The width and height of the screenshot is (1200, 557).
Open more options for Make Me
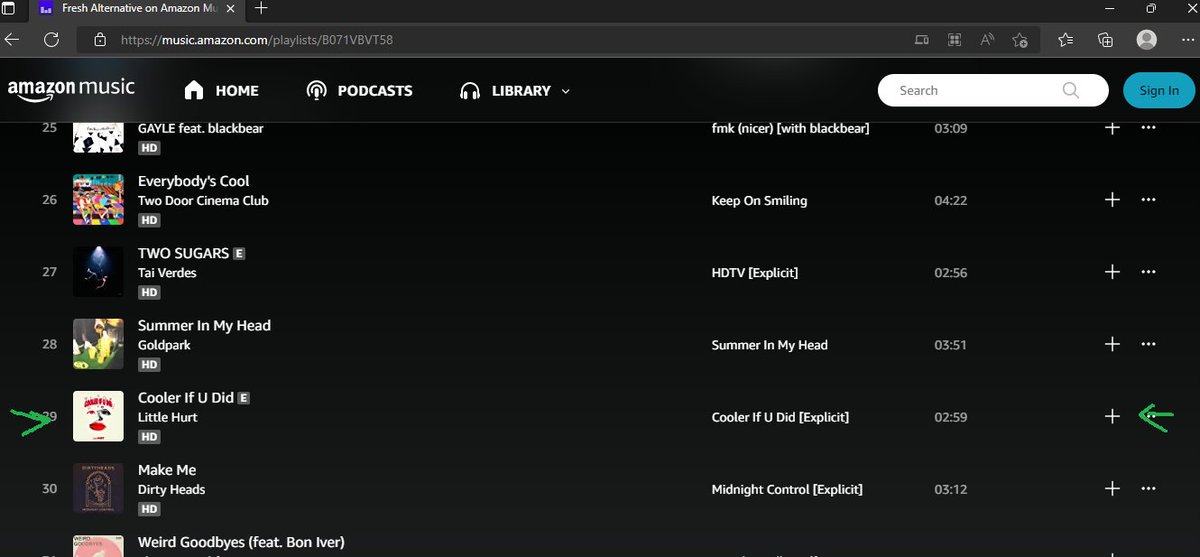[1148, 489]
